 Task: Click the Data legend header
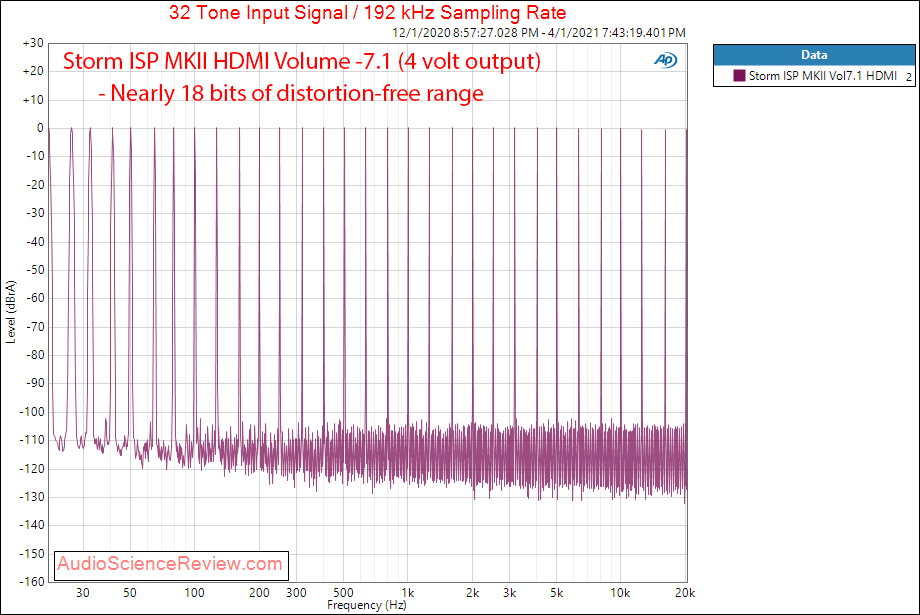pyautogui.click(x=814, y=55)
